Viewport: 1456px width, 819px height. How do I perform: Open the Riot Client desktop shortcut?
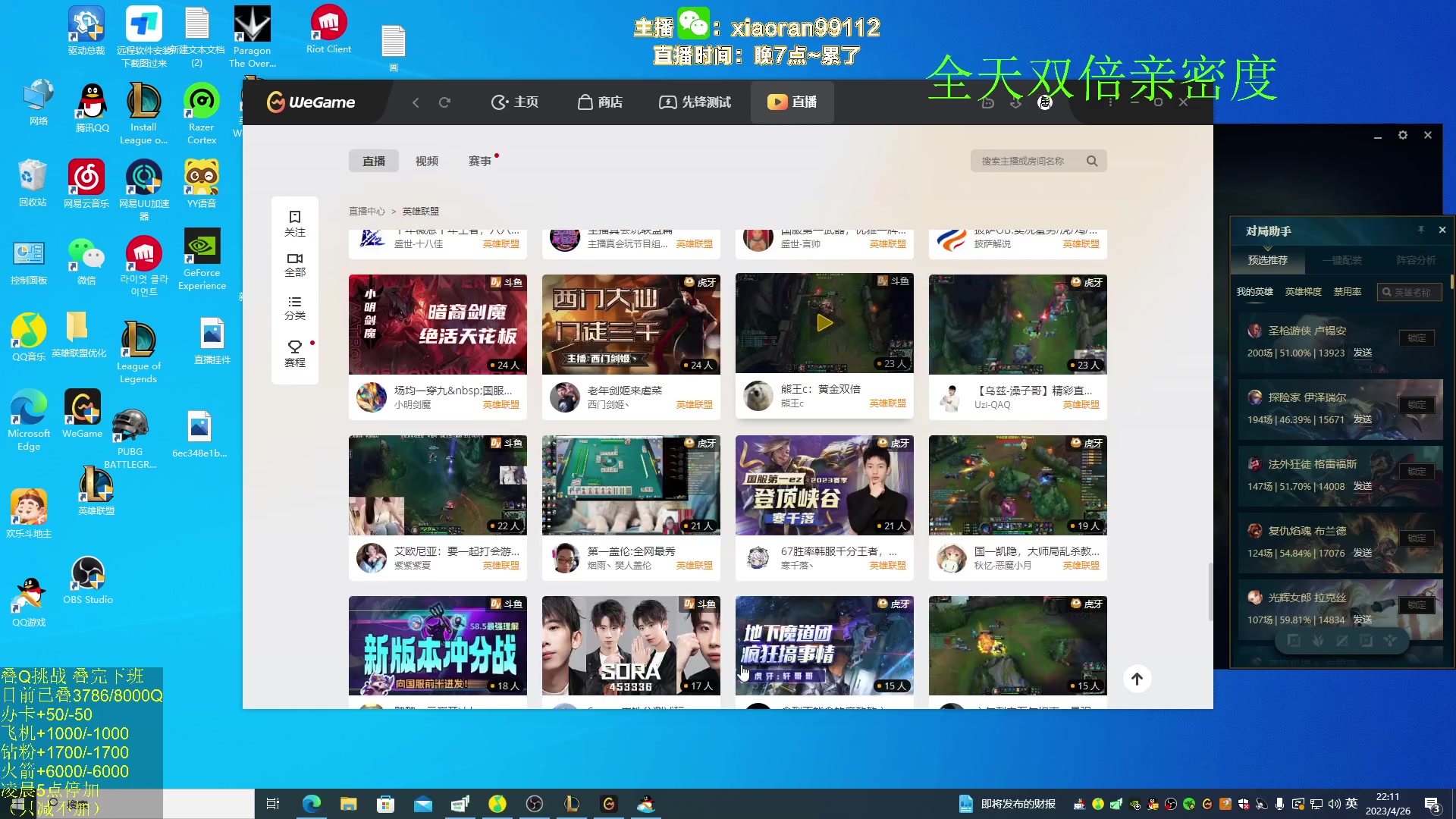click(328, 30)
